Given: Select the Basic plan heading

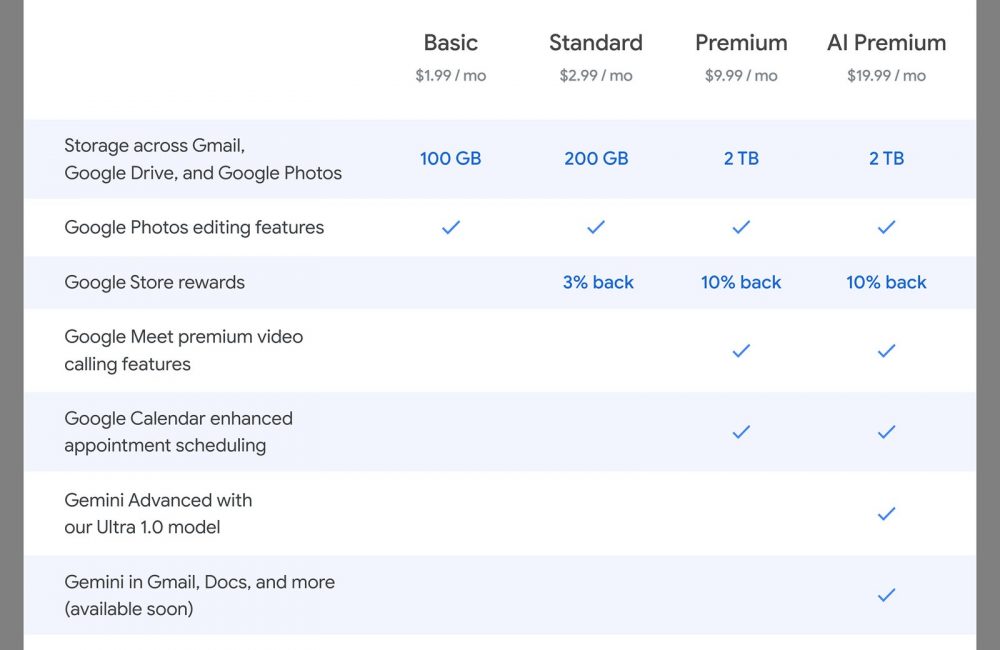Looking at the screenshot, I should [451, 43].
